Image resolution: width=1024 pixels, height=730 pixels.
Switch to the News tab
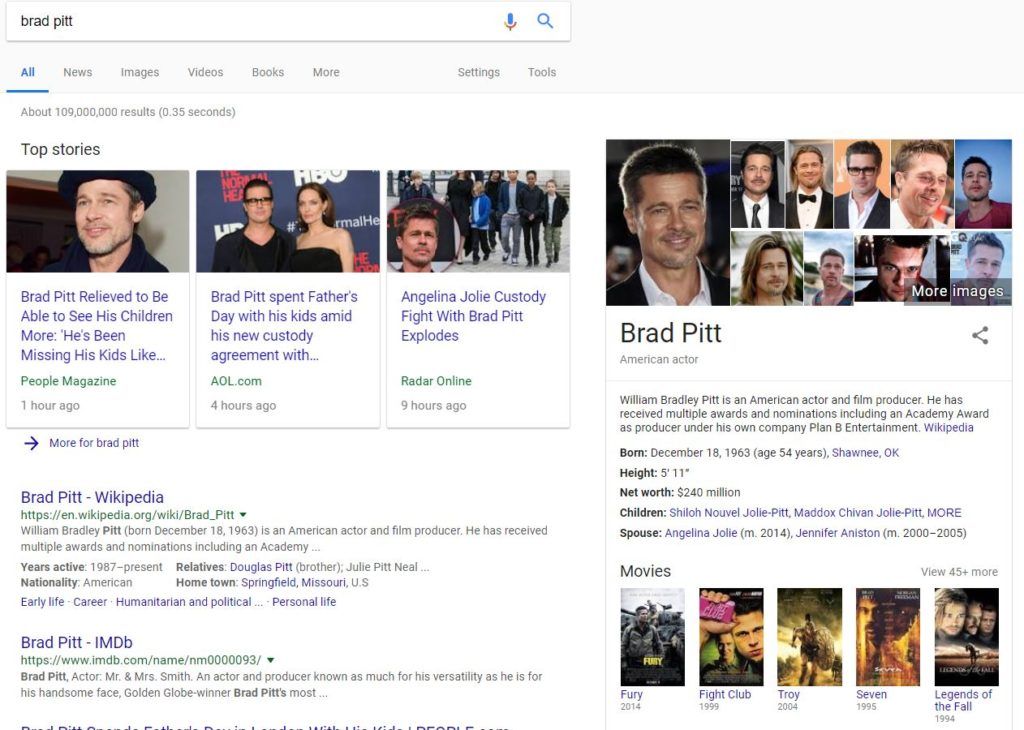click(78, 72)
